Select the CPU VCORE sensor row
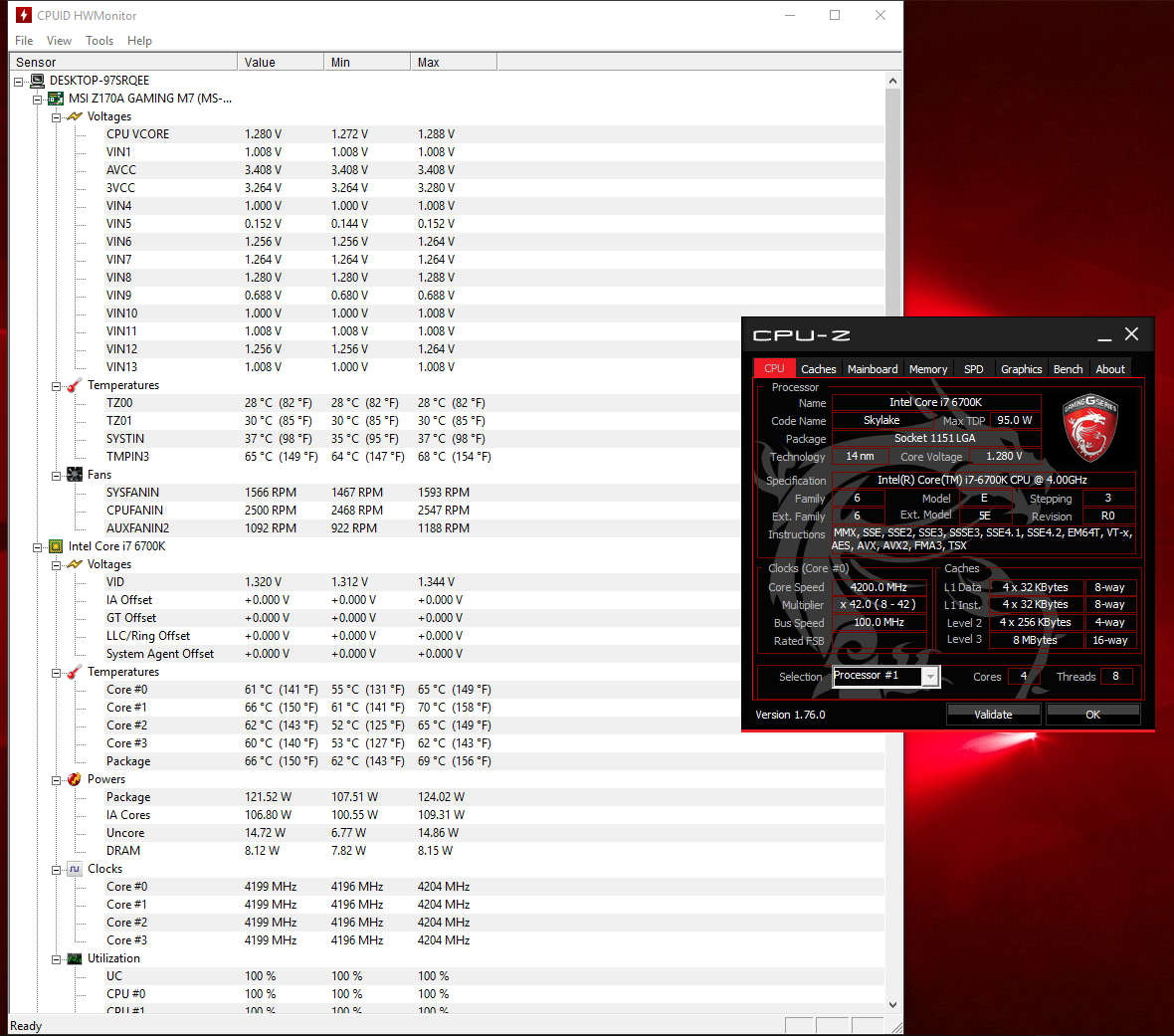Image resolution: width=1174 pixels, height=1036 pixels. click(x=494, y=134)
